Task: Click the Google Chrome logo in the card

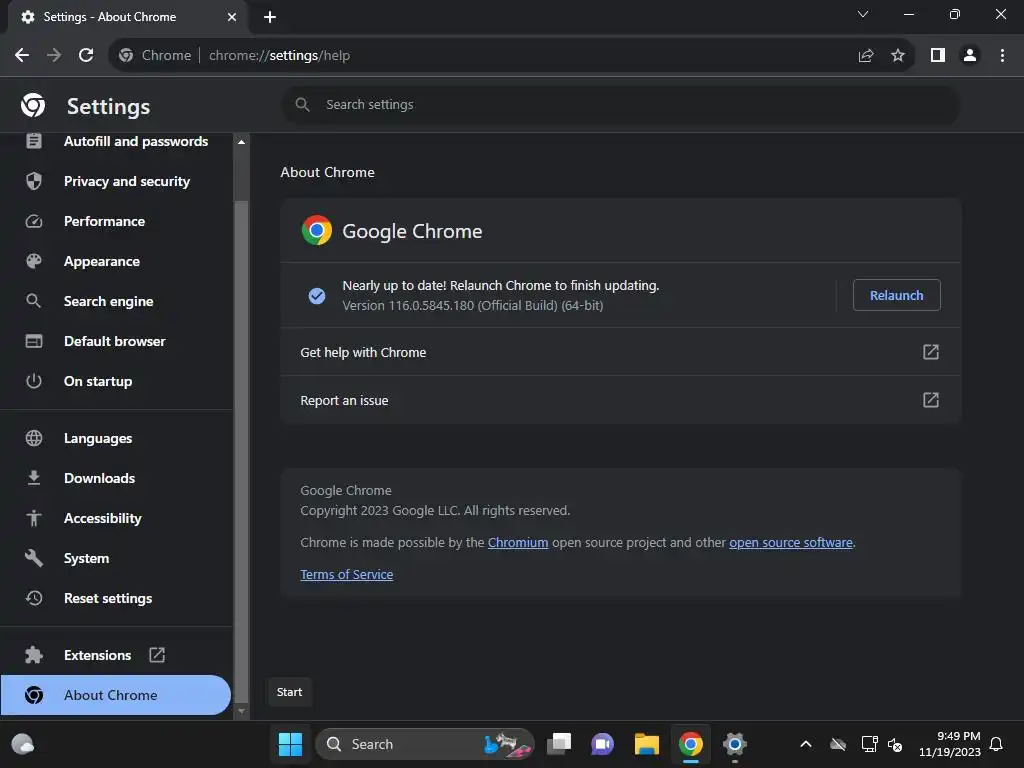Action: 317,231
